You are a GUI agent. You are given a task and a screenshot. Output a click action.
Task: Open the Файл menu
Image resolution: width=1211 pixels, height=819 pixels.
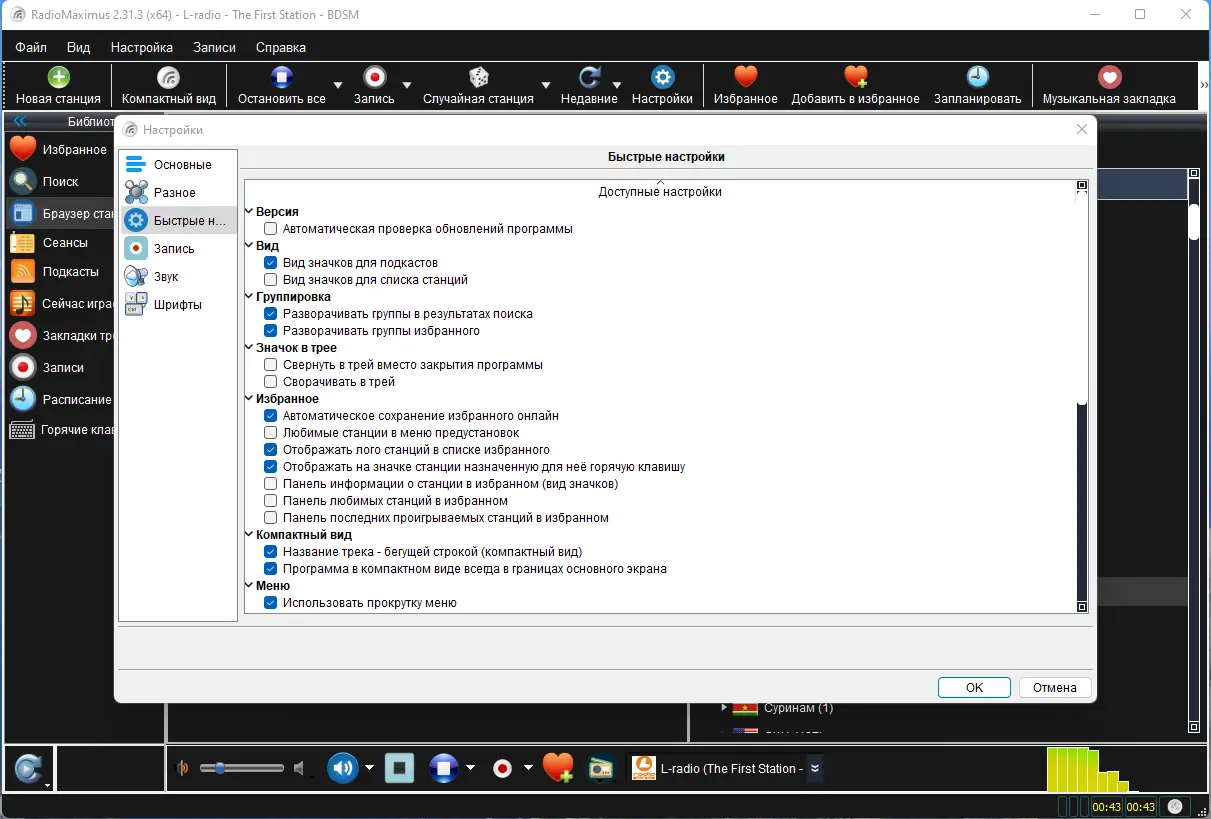(31, 47)
